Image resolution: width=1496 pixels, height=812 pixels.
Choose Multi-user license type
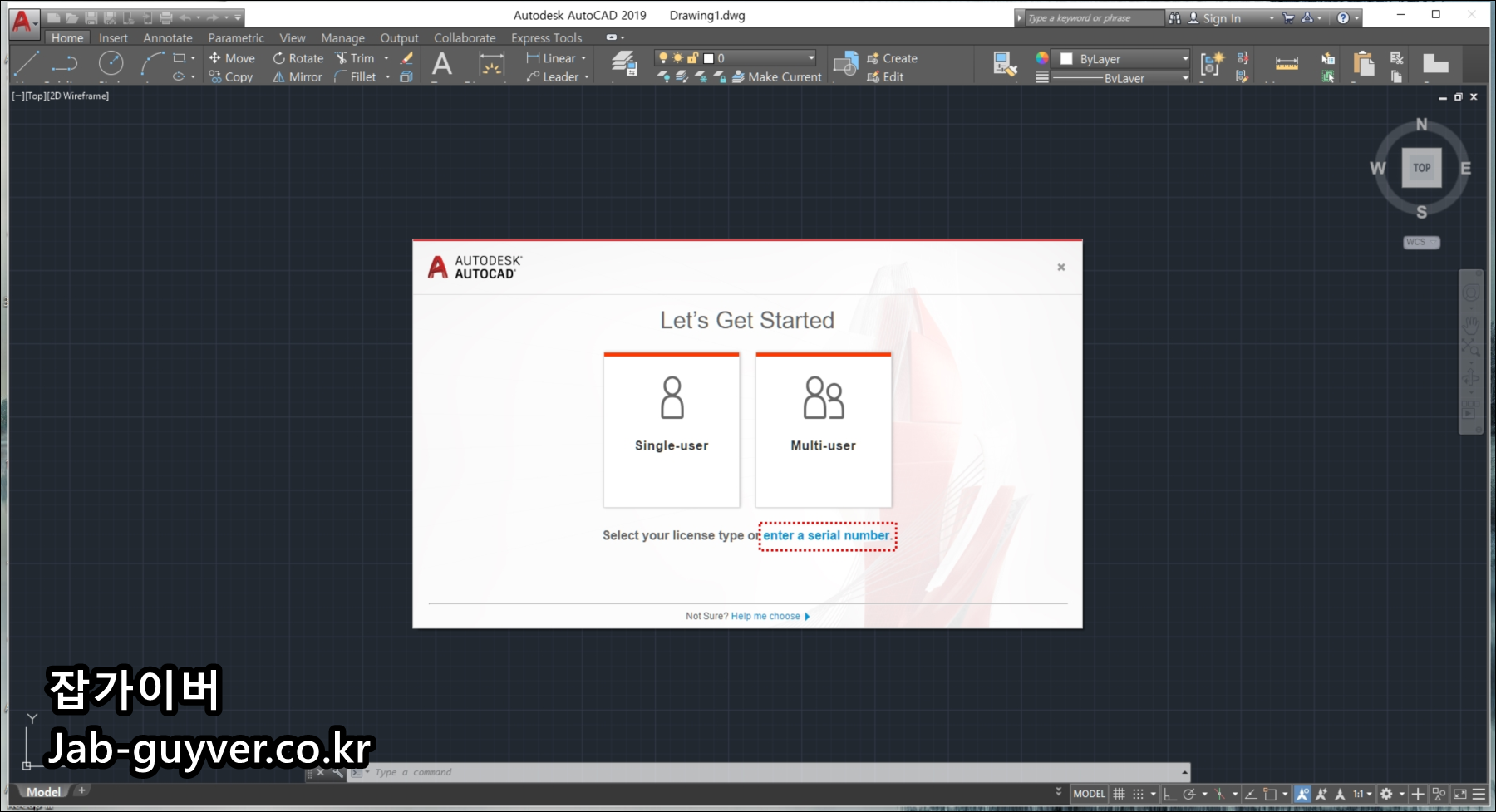pos(823,430)
